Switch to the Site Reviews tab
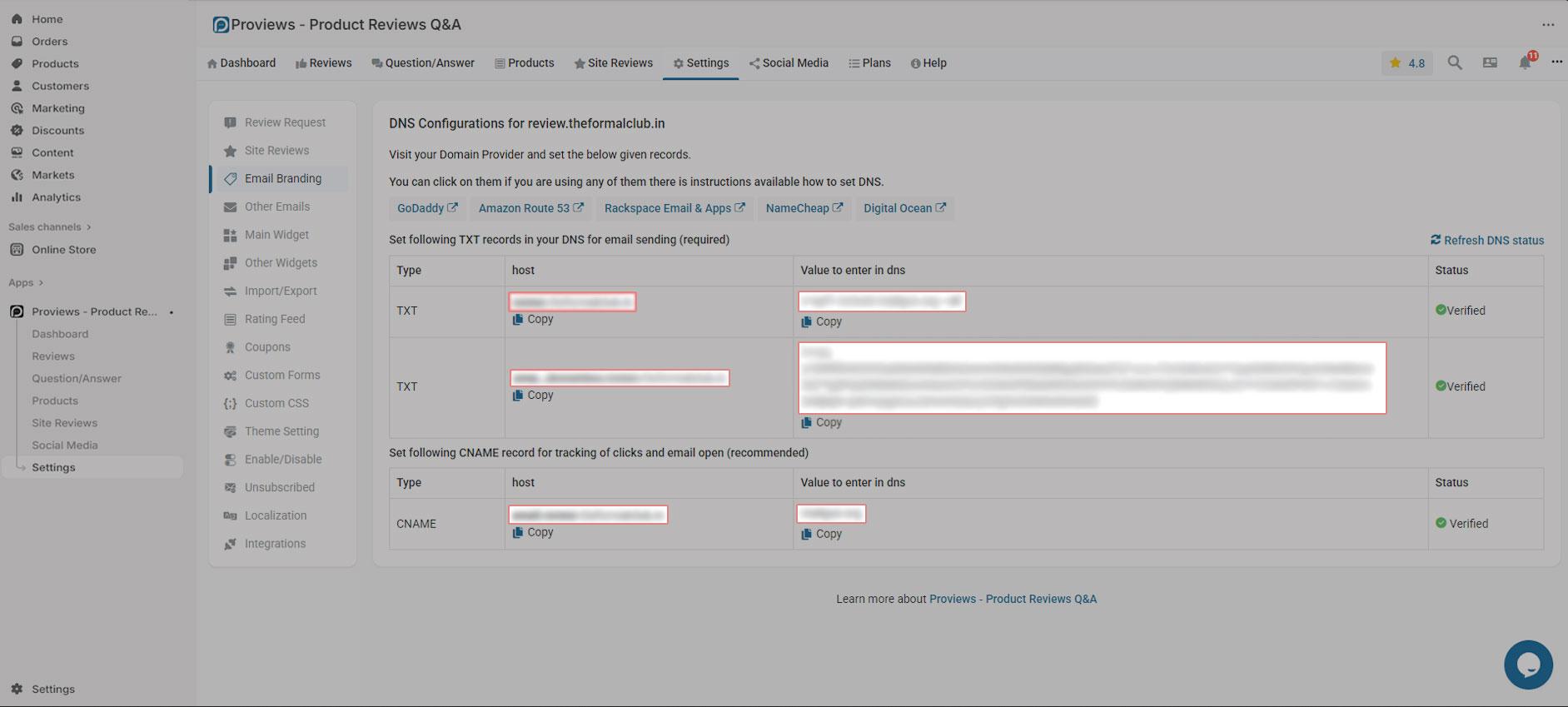 (613, 62)
